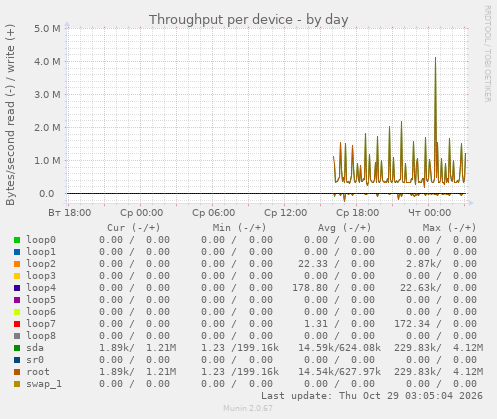The image size is (497, 419).
Task: Select the sda legend label
Action: tap(35, 348)
